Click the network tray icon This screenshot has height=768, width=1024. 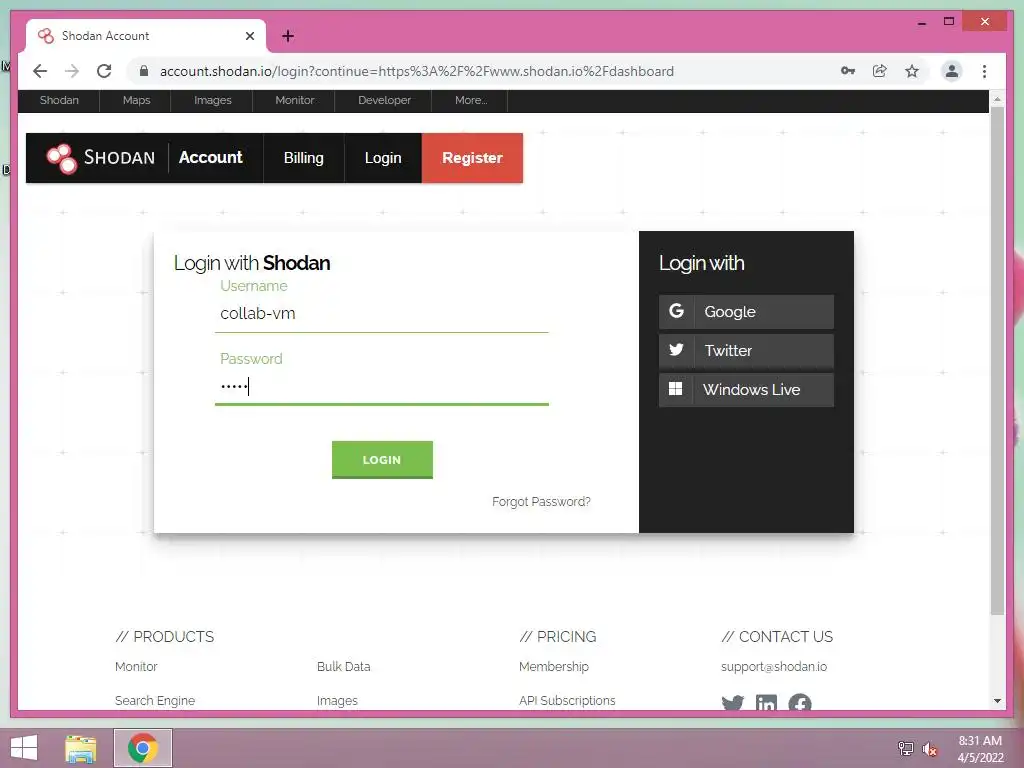(906, 748)
